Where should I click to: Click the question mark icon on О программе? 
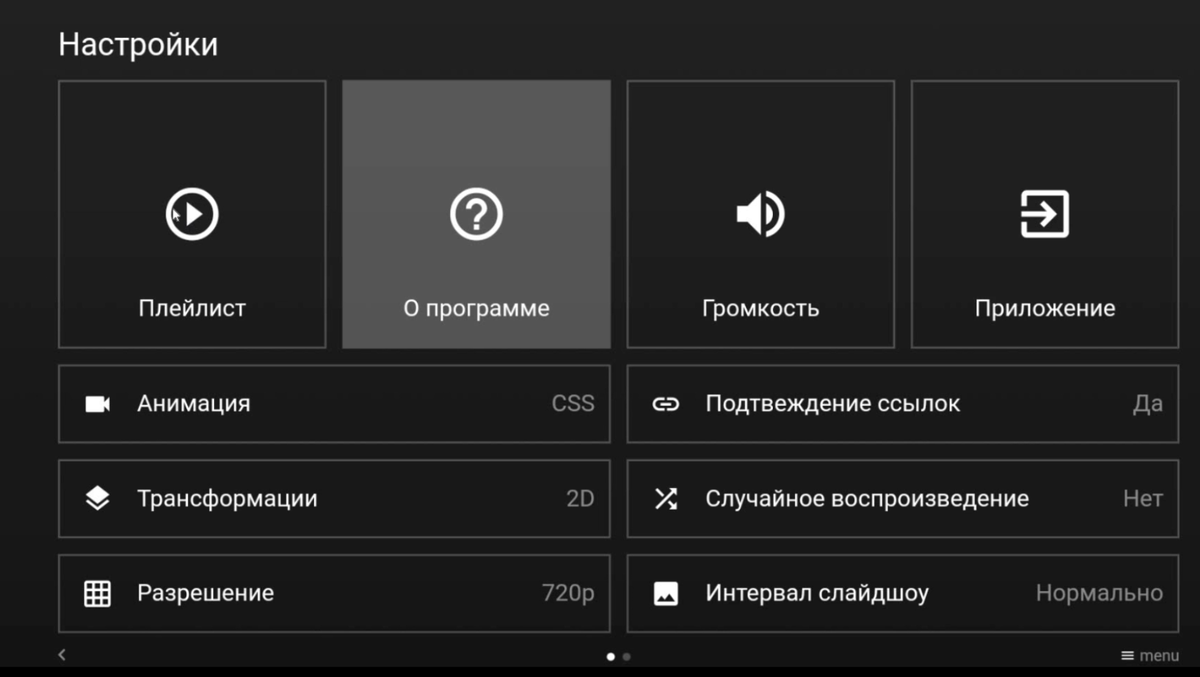(476, 213)
